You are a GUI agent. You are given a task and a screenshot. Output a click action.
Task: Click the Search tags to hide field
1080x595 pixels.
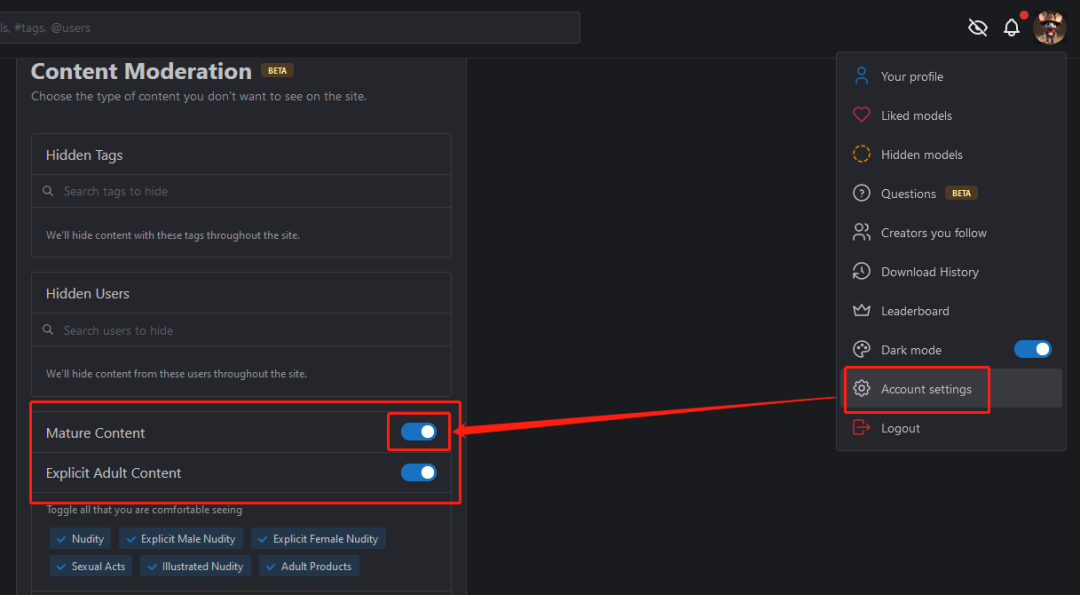(241, 191)
